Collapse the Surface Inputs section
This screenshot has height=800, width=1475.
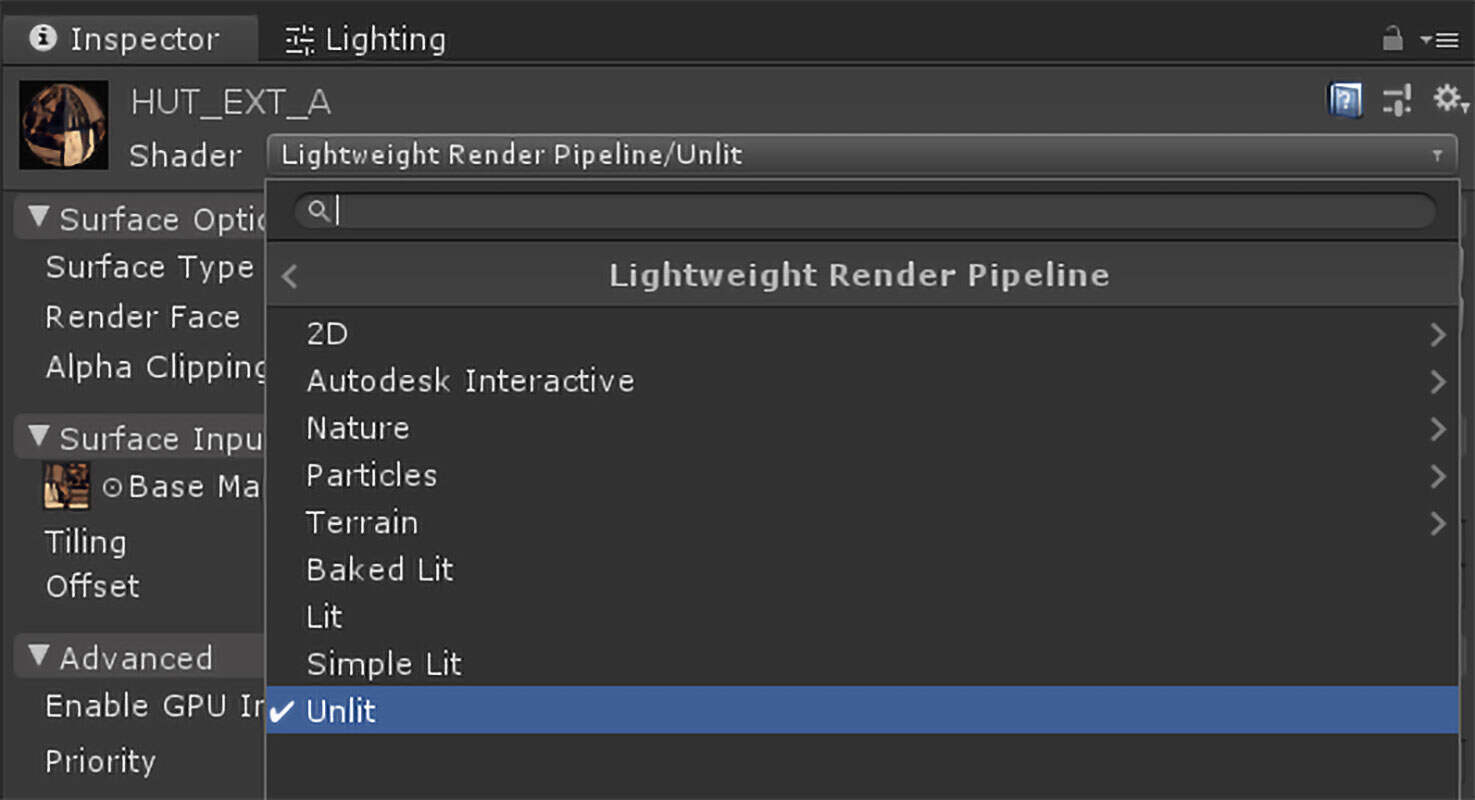point(39,436)
